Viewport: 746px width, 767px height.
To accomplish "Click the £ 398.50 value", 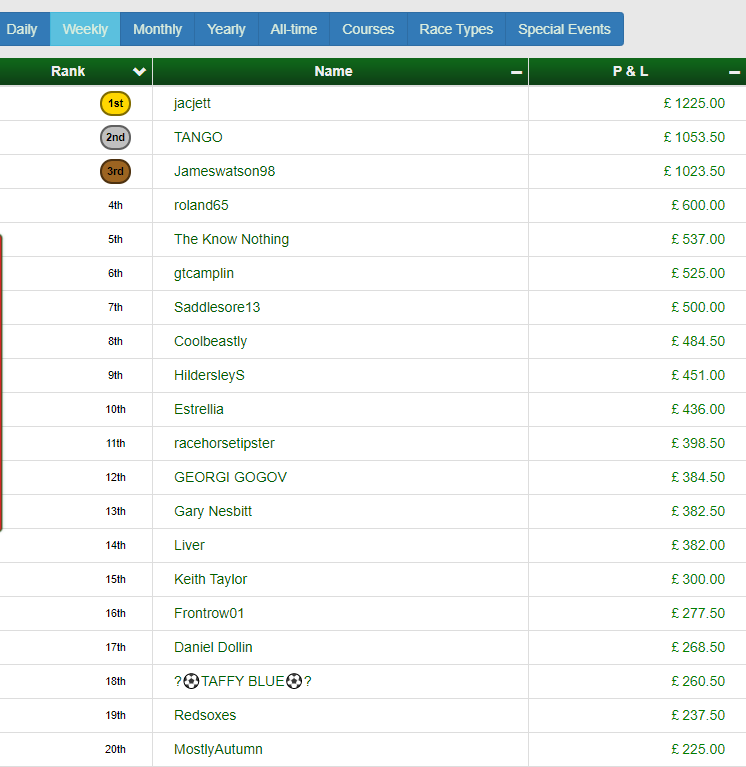I will (x=698, y=443).
